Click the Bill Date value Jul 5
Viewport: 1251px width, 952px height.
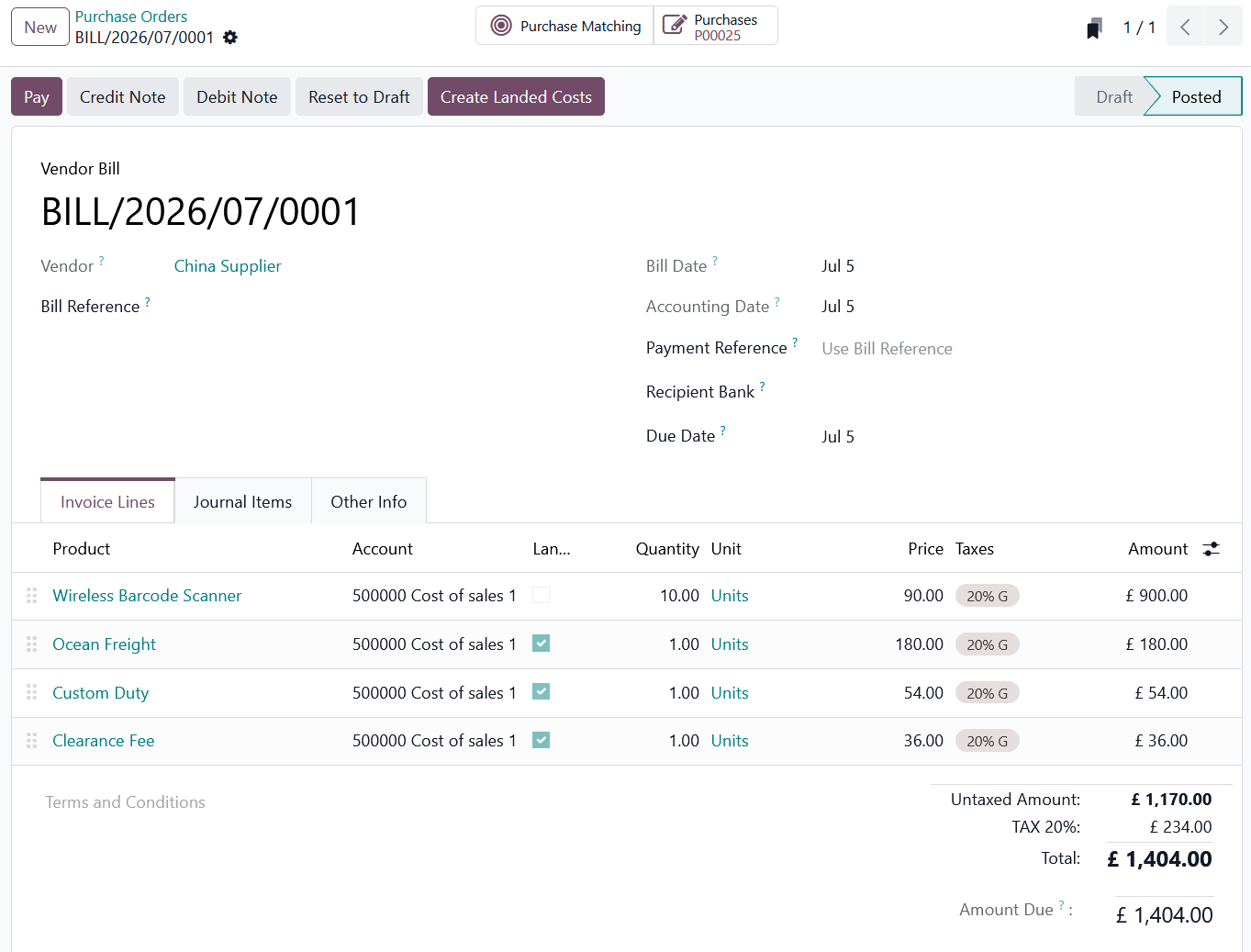(838, 266)
